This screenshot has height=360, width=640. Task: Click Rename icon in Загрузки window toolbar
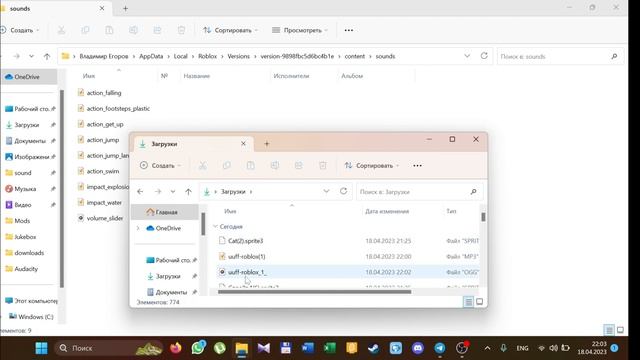[275, 165]
